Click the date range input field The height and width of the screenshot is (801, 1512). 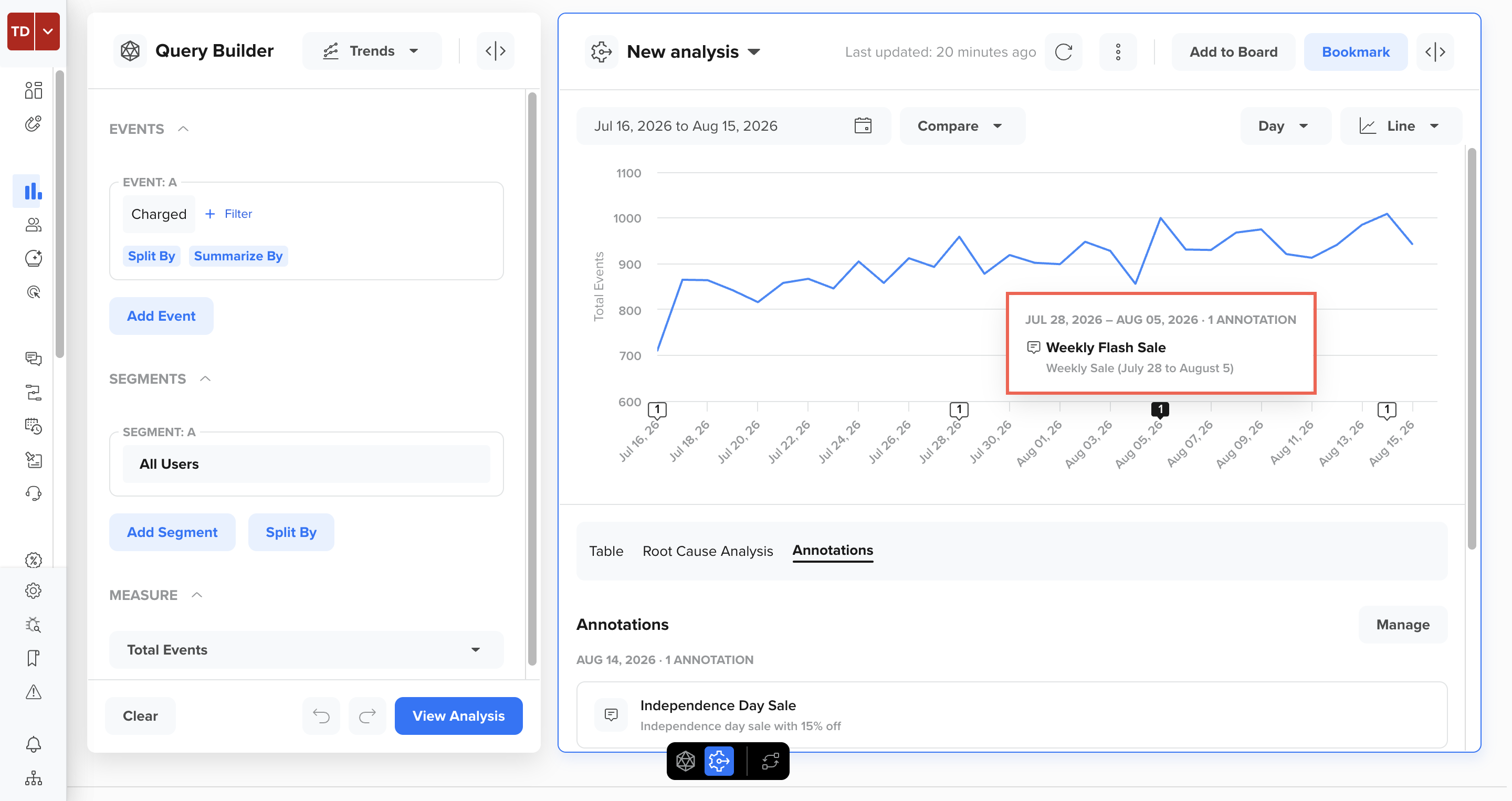click(x=733, y=125)
